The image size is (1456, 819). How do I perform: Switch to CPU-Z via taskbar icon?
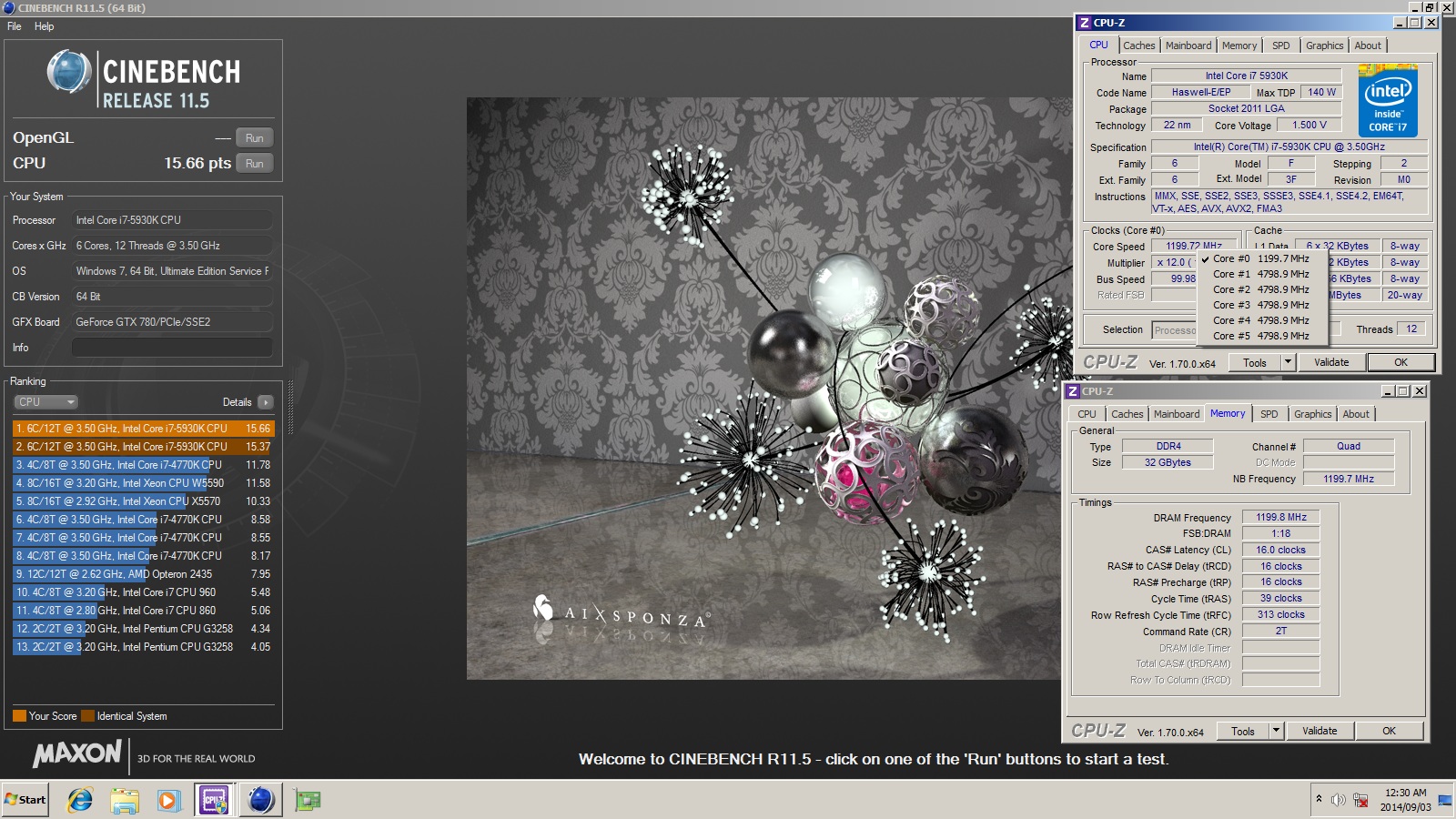214,800
